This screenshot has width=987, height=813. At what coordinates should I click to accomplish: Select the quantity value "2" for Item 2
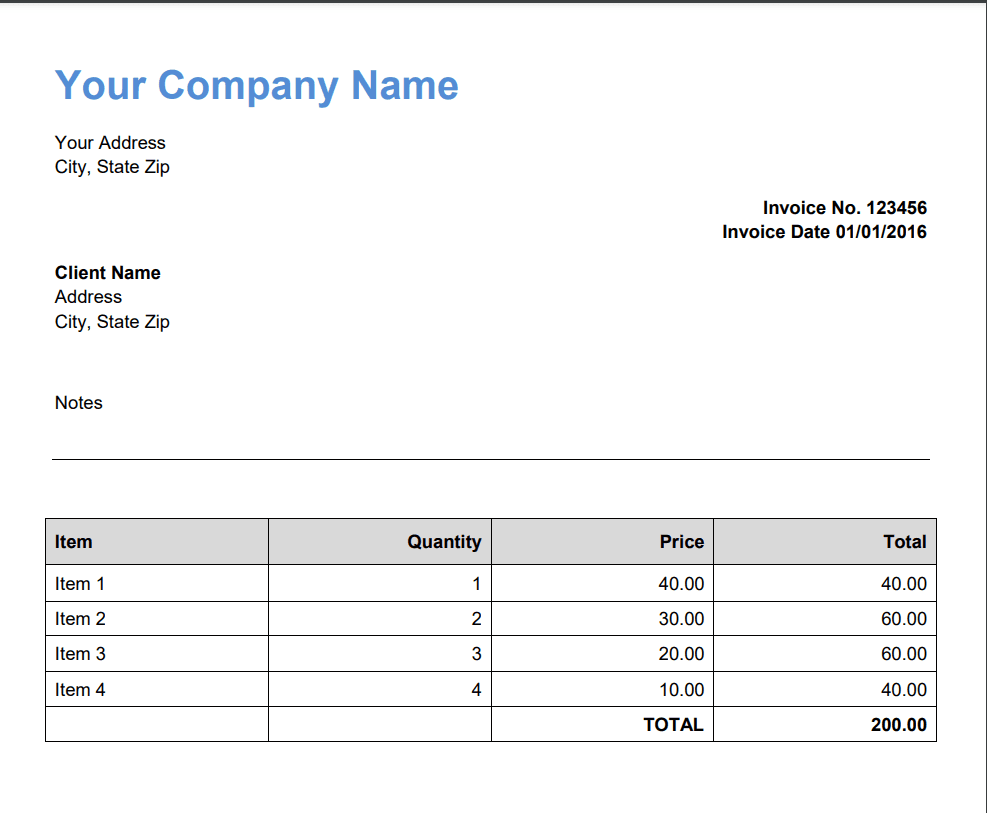coord(476,618)
